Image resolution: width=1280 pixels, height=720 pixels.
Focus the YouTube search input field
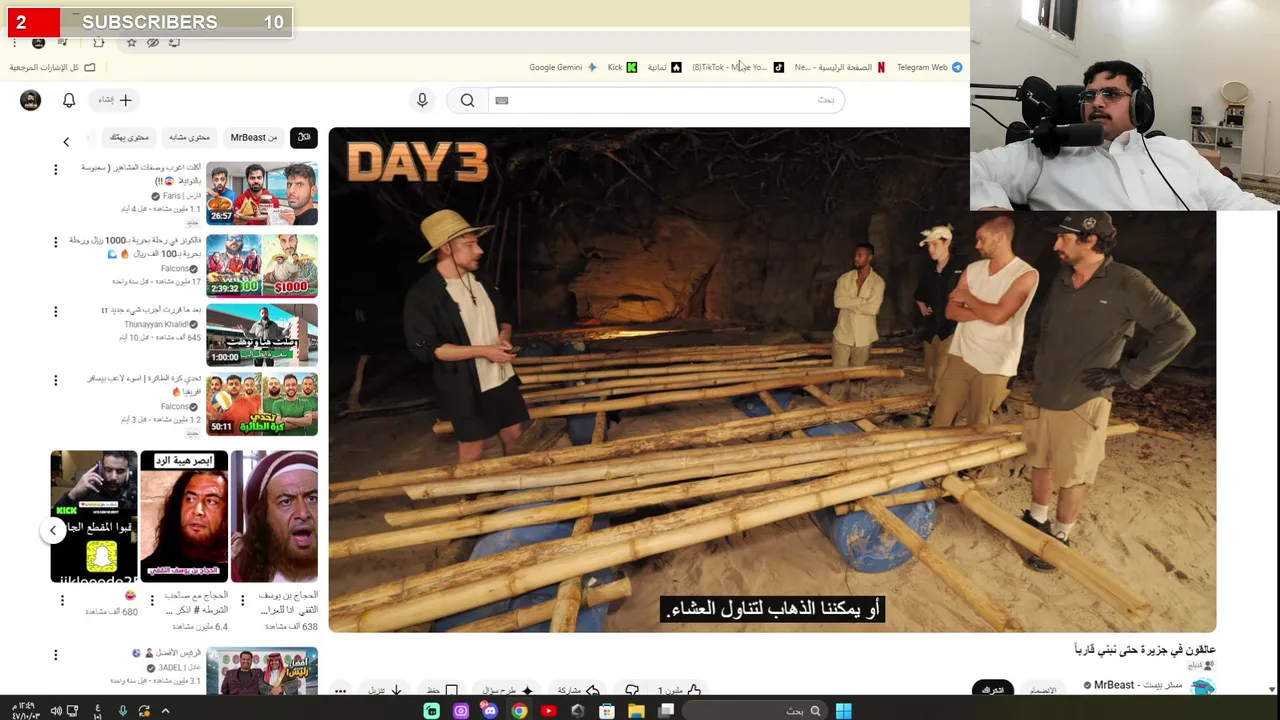(666, 100)
